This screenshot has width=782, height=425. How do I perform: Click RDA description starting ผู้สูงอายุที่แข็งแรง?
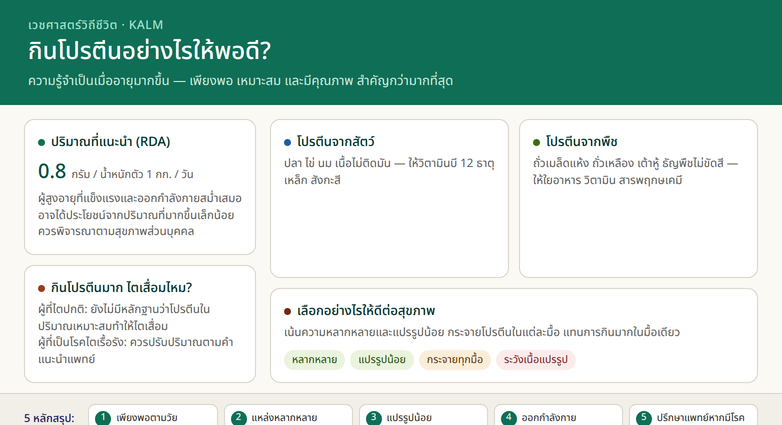[140, 214]
